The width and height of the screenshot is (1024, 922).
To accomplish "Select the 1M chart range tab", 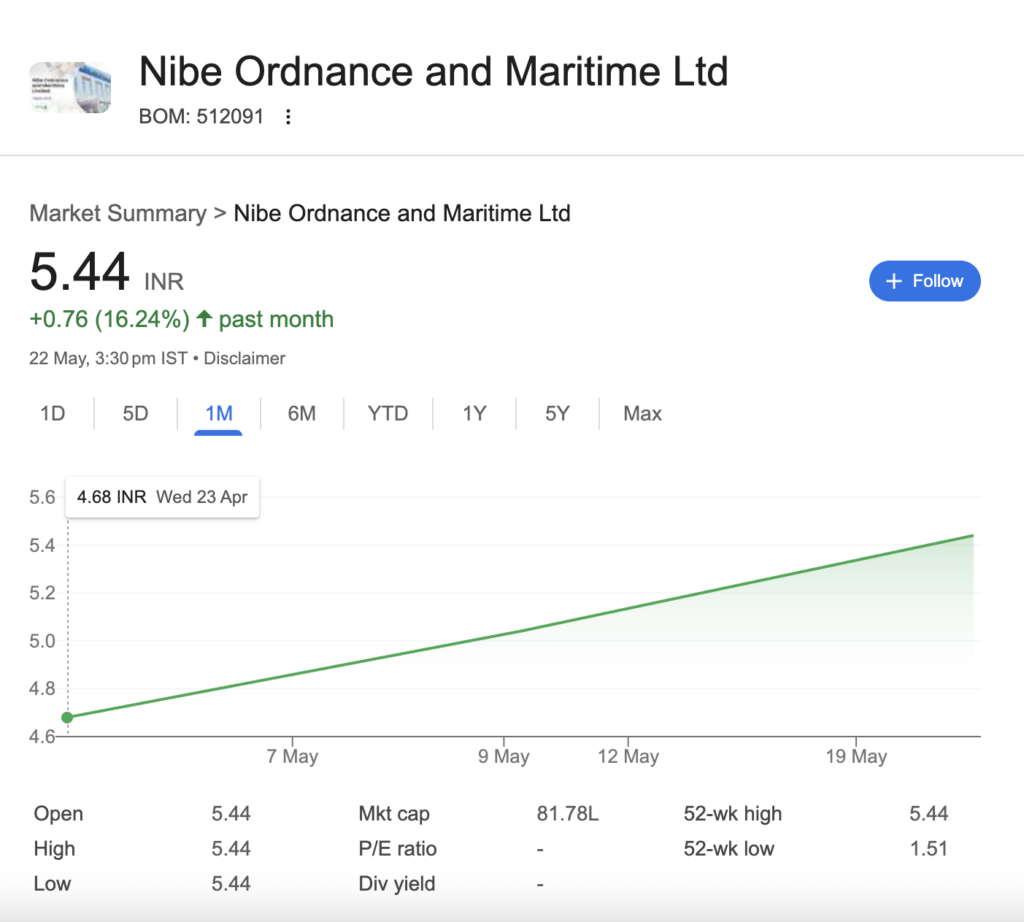I will click(x=219, y=413).
